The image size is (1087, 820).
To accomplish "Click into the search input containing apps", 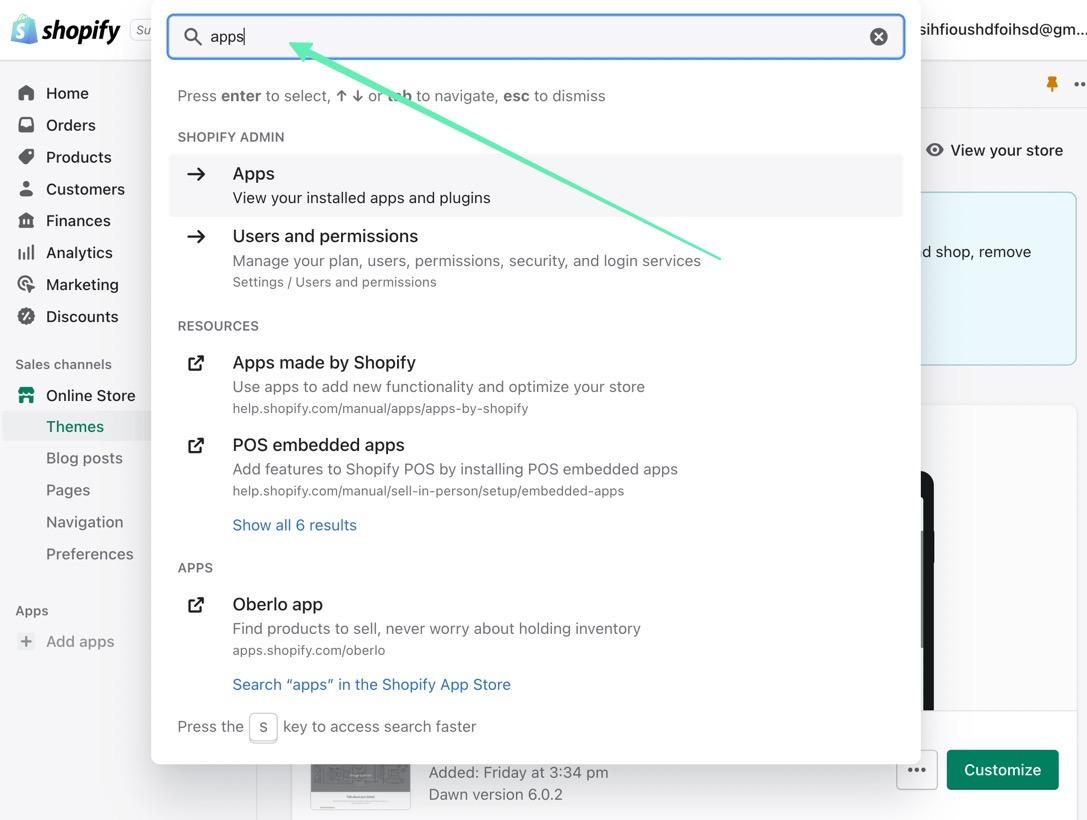I will [x=535, y=37].
